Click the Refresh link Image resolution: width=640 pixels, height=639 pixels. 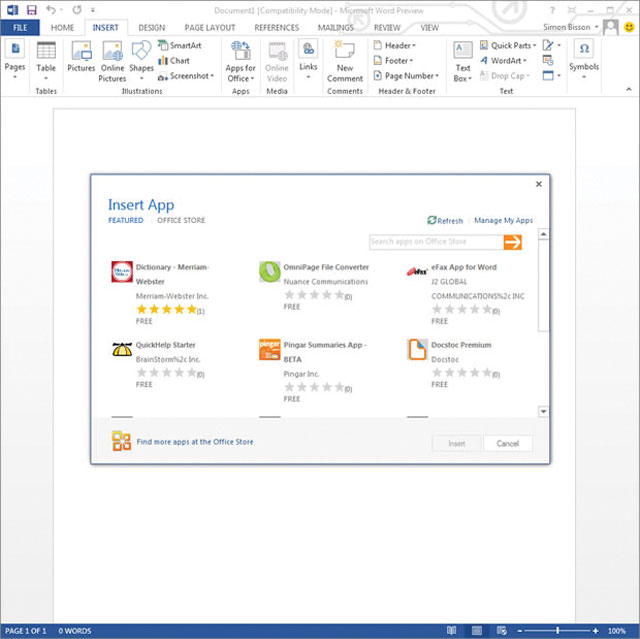click(445, 220)
